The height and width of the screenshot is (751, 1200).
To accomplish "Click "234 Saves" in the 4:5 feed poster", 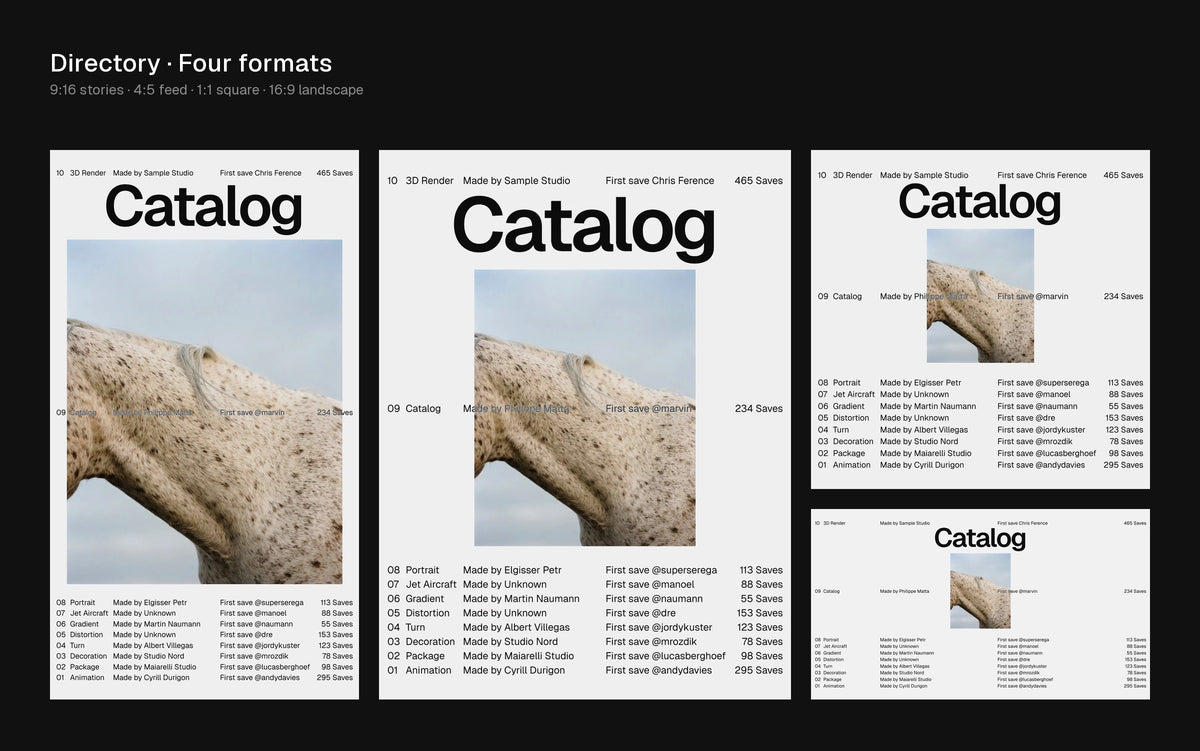I will point(759,409).
